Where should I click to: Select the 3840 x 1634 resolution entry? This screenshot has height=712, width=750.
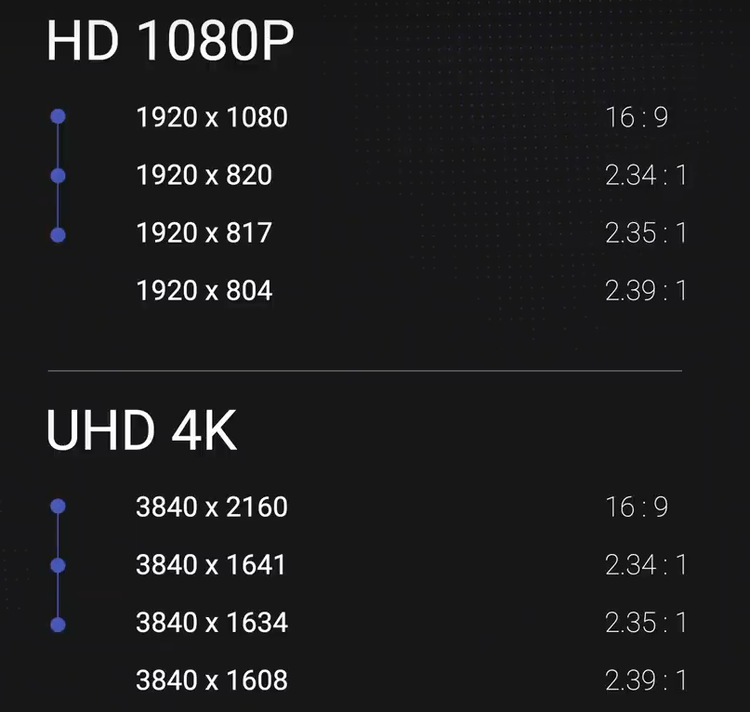(212, 623)
